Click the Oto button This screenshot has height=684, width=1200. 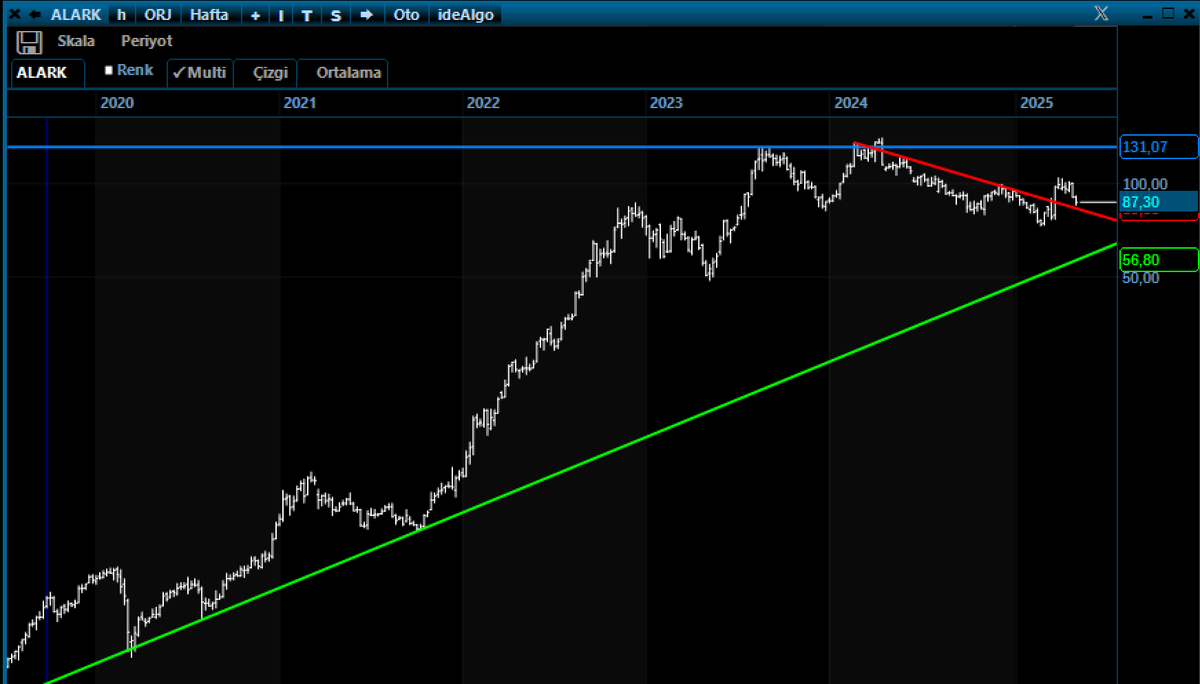[x=407, y=15]
